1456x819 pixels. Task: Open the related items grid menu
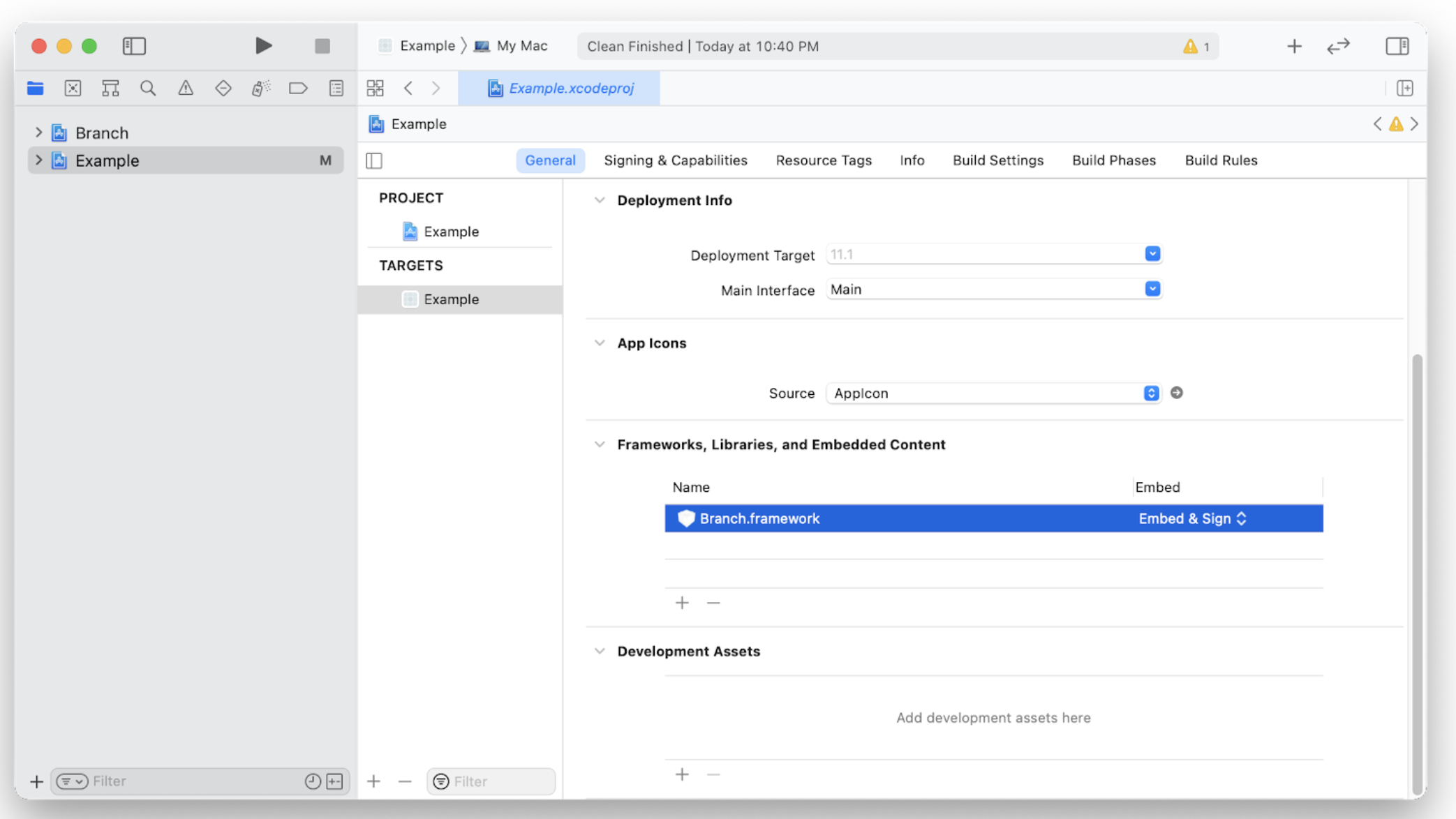[376, 88]
